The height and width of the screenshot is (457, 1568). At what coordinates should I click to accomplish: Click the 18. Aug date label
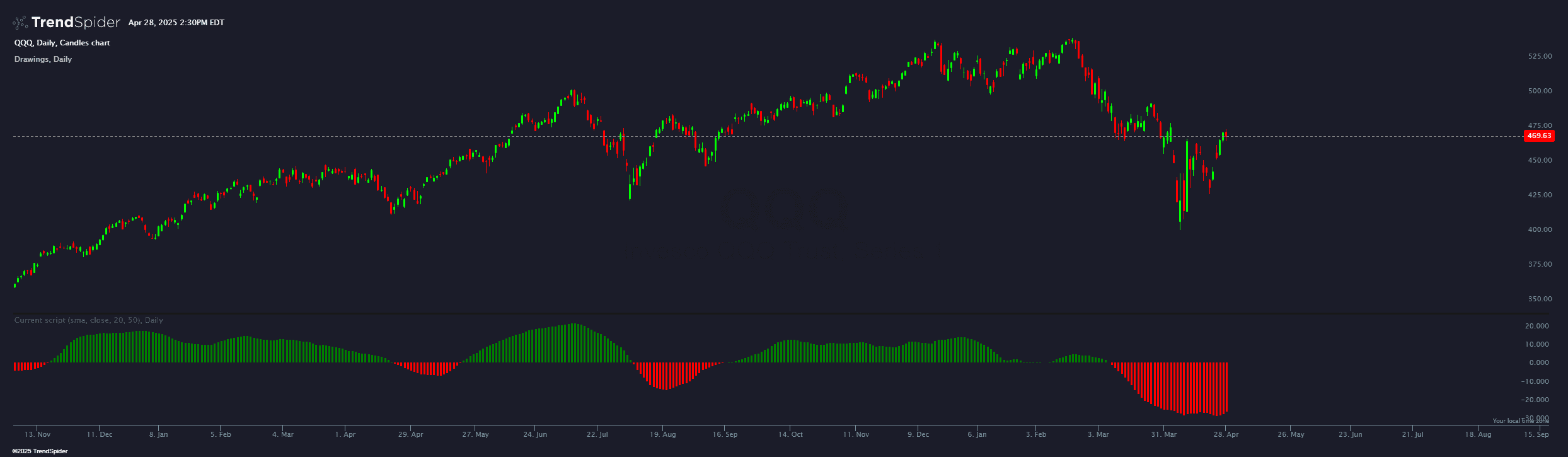pos(1478,434)
